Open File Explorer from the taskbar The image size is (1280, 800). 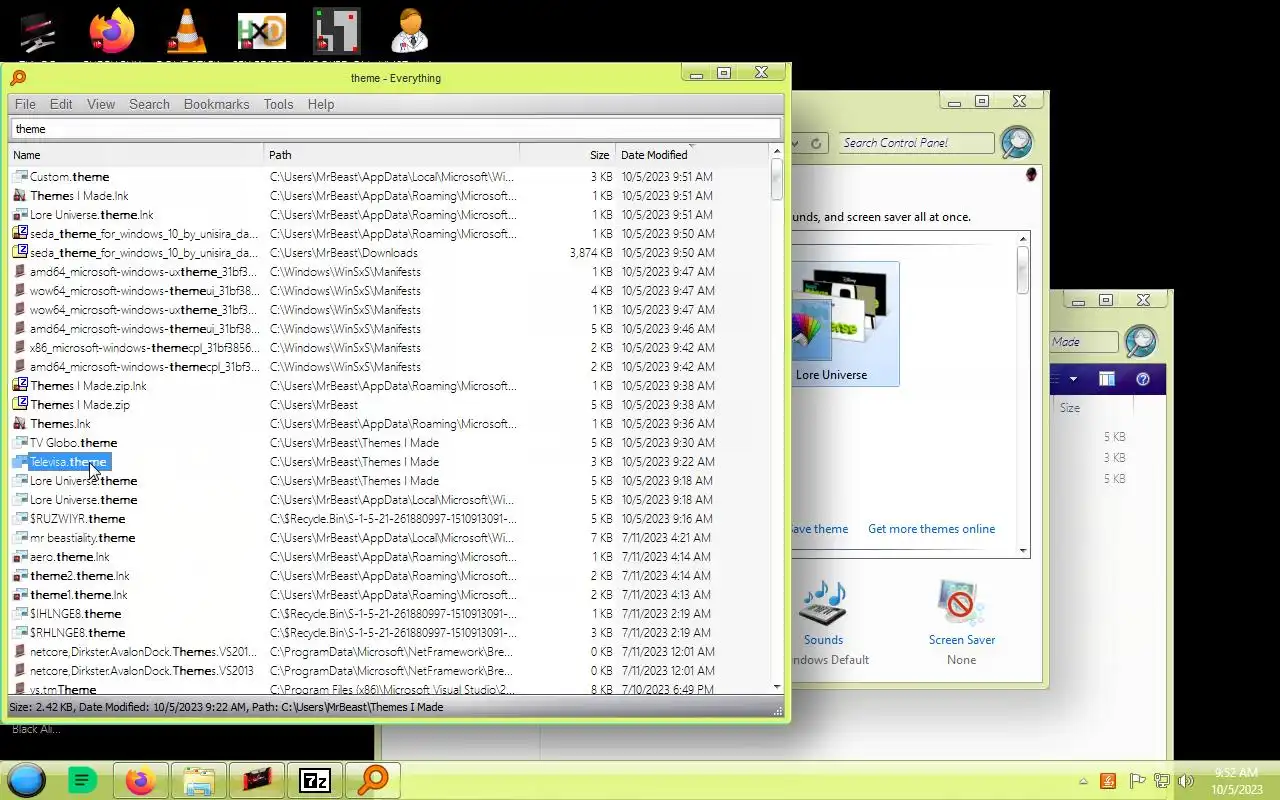(x=198, y=780)
